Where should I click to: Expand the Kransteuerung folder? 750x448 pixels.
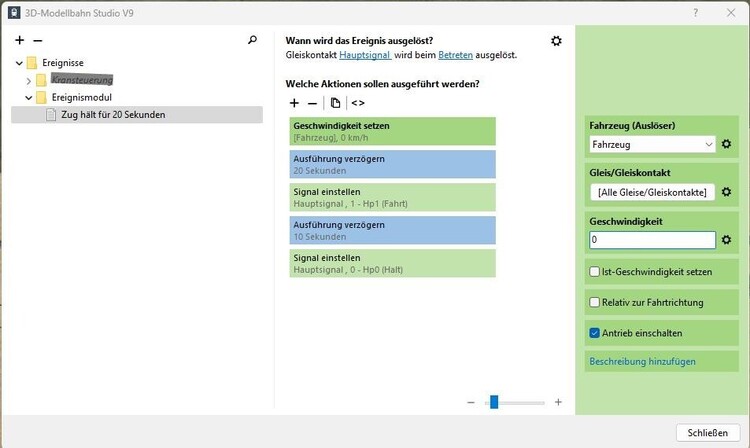point(29,80)
